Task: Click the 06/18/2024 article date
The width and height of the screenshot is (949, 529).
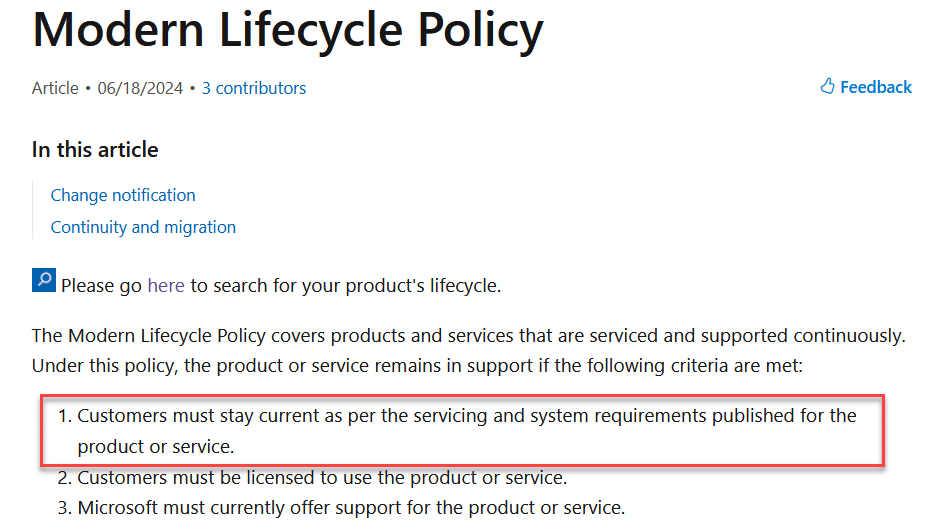Action: 140,88
